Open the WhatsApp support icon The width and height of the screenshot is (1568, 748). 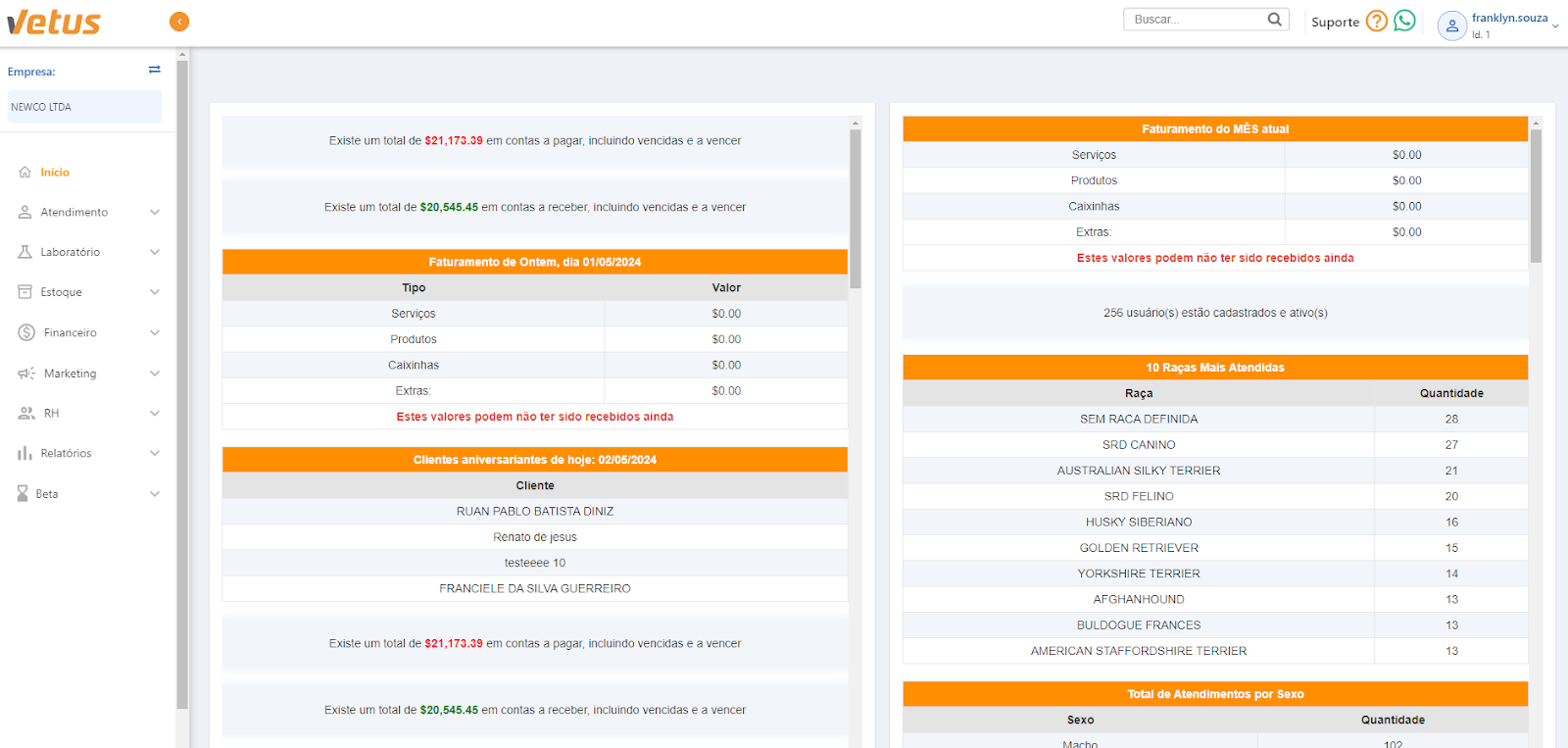1404,21
